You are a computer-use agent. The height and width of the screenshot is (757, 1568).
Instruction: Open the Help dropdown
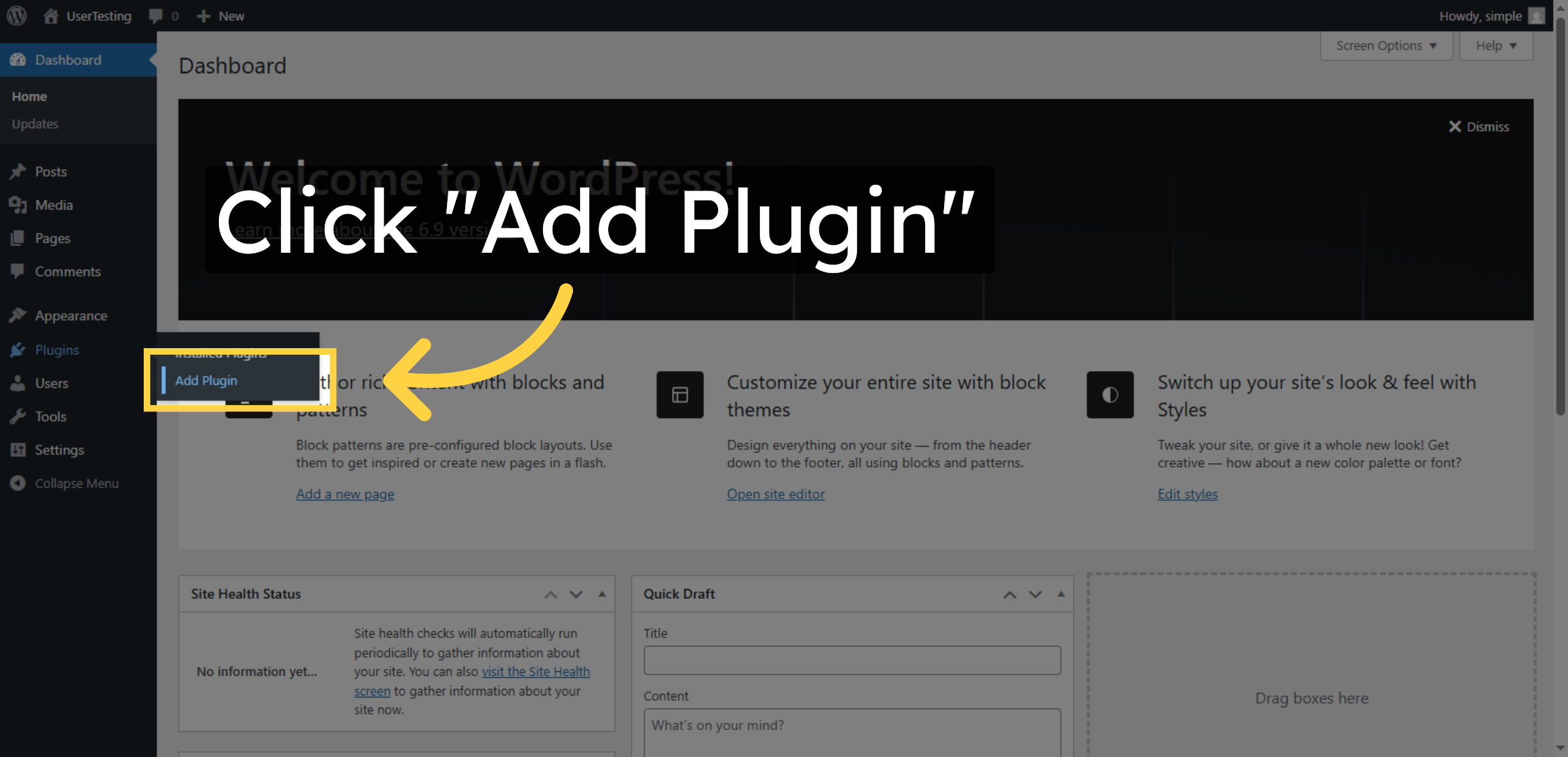1495,45
